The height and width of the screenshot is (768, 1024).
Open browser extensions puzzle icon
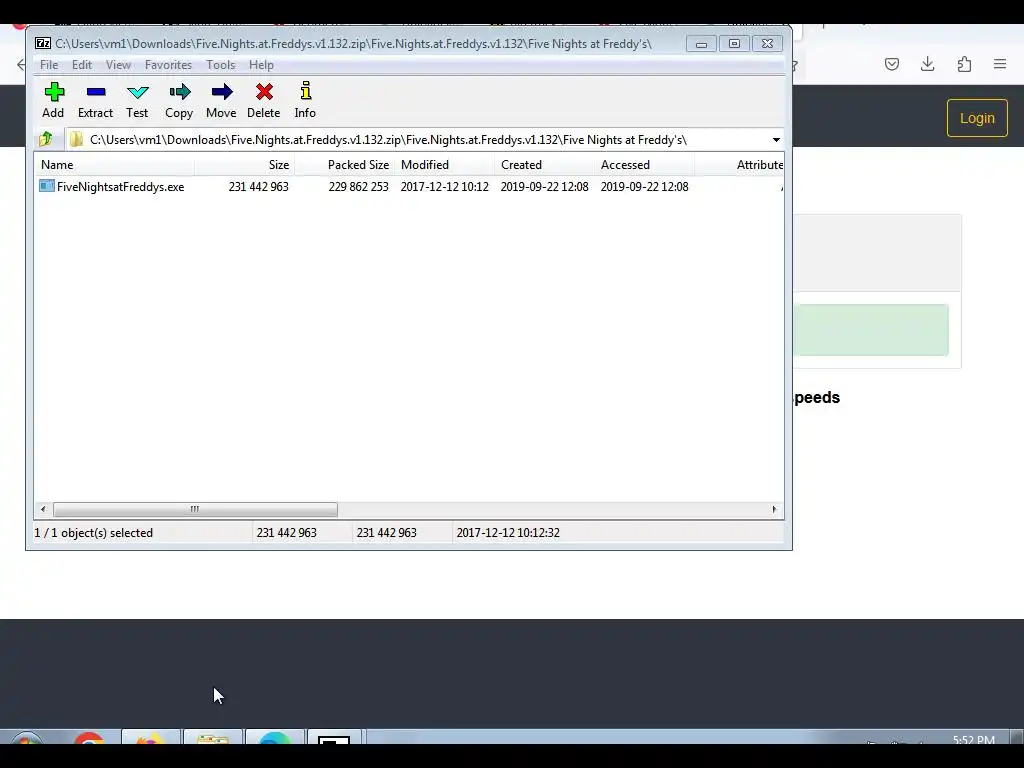[964, 64]
